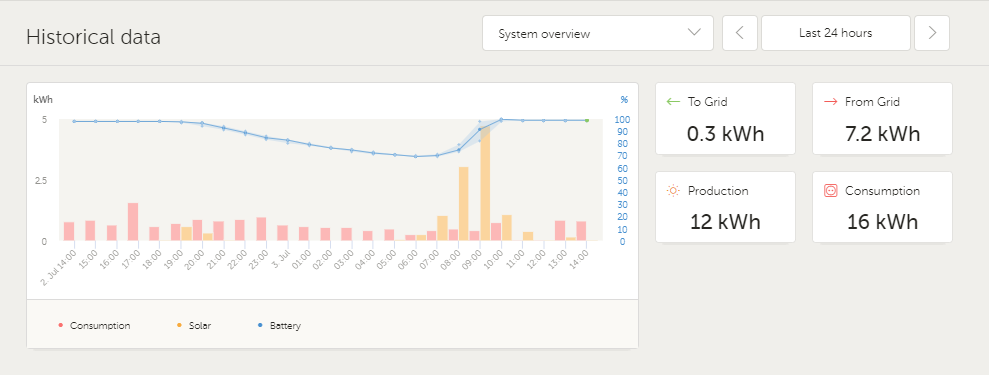
Task: Click the kWh axis unit label
Action: click(x=43, y=99)
